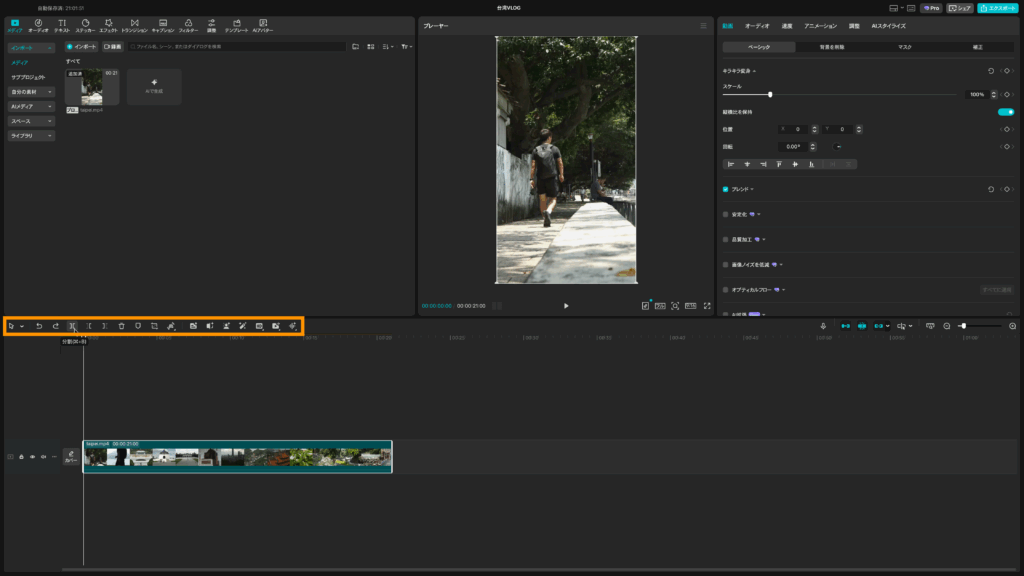Click the Pro badge button
Screen dimensions: 1024x576
pos(931,8)
